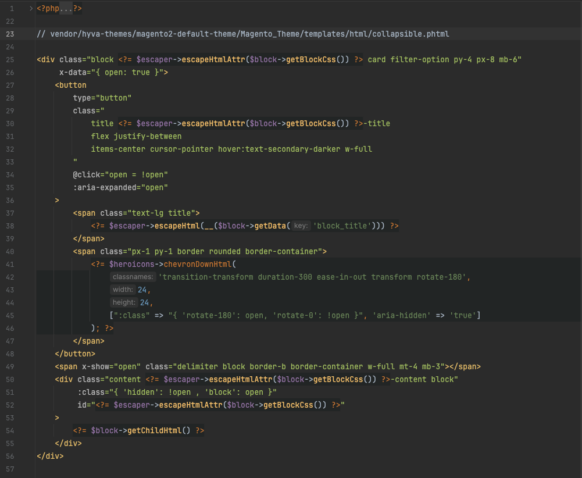Click 'flex justify-between' class line
582x478 pixels.
[x=136, y=136]
